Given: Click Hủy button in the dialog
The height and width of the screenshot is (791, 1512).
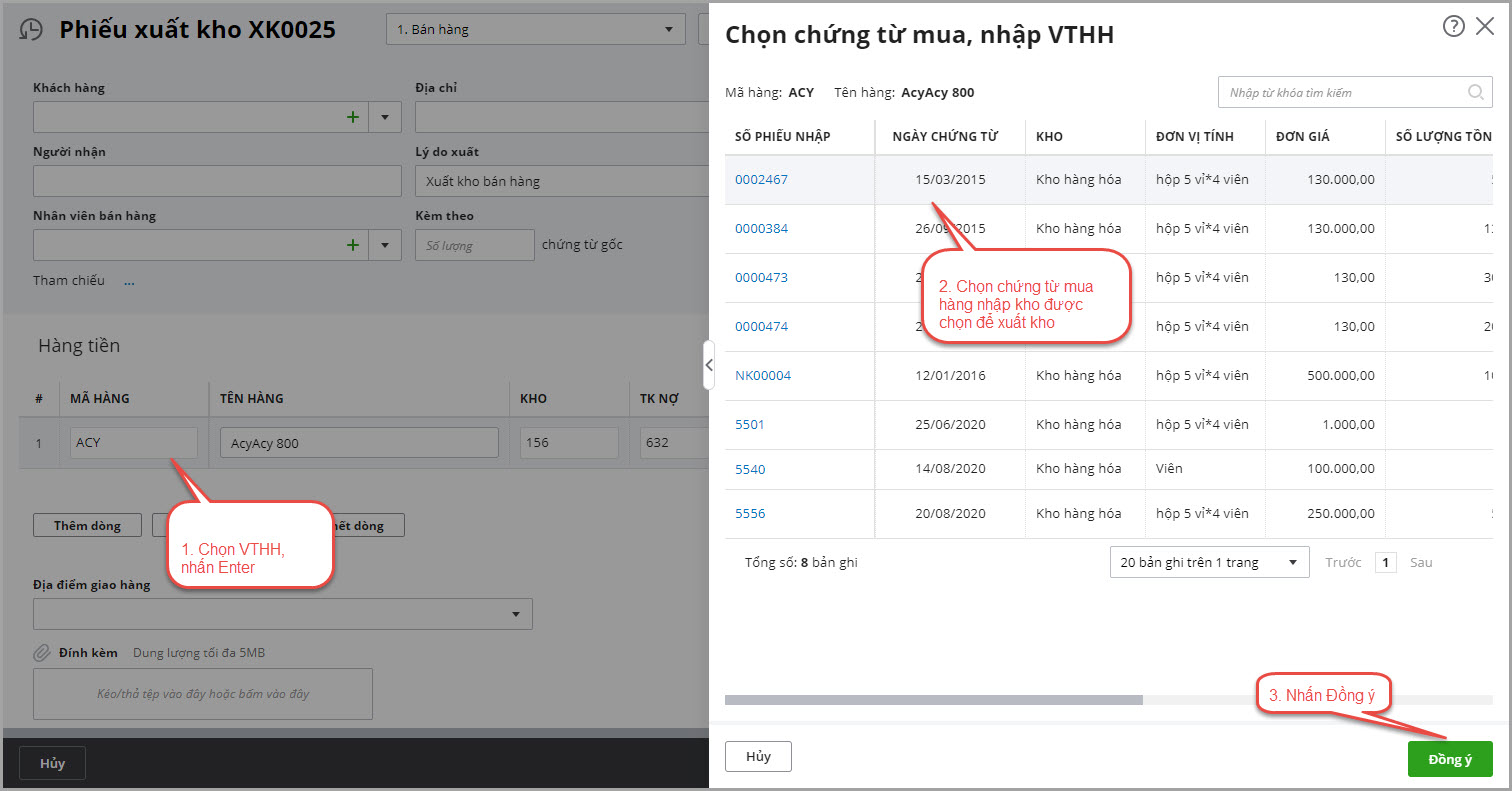Looking at the screenshot, I should coord(758,757).
